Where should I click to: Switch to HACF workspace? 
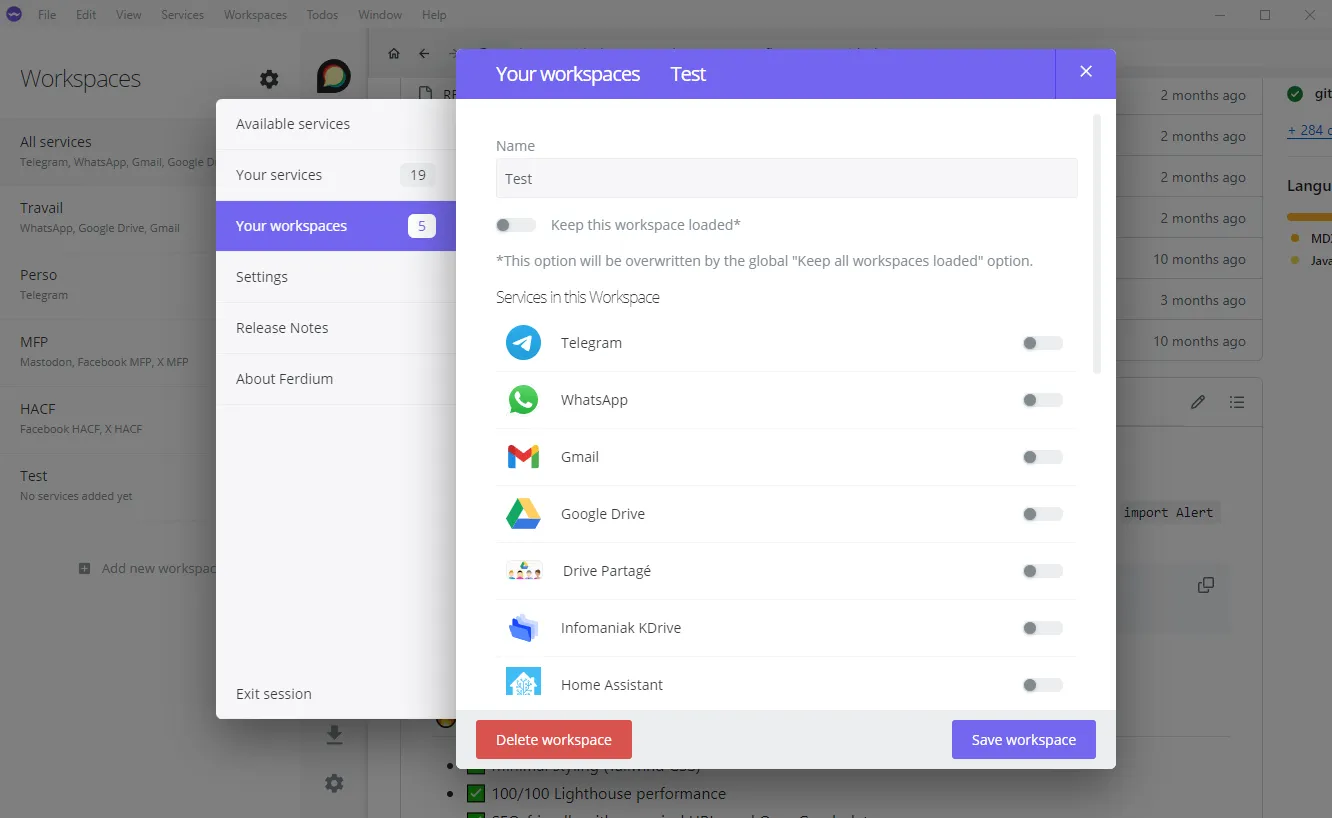click(x=108, y=419)
